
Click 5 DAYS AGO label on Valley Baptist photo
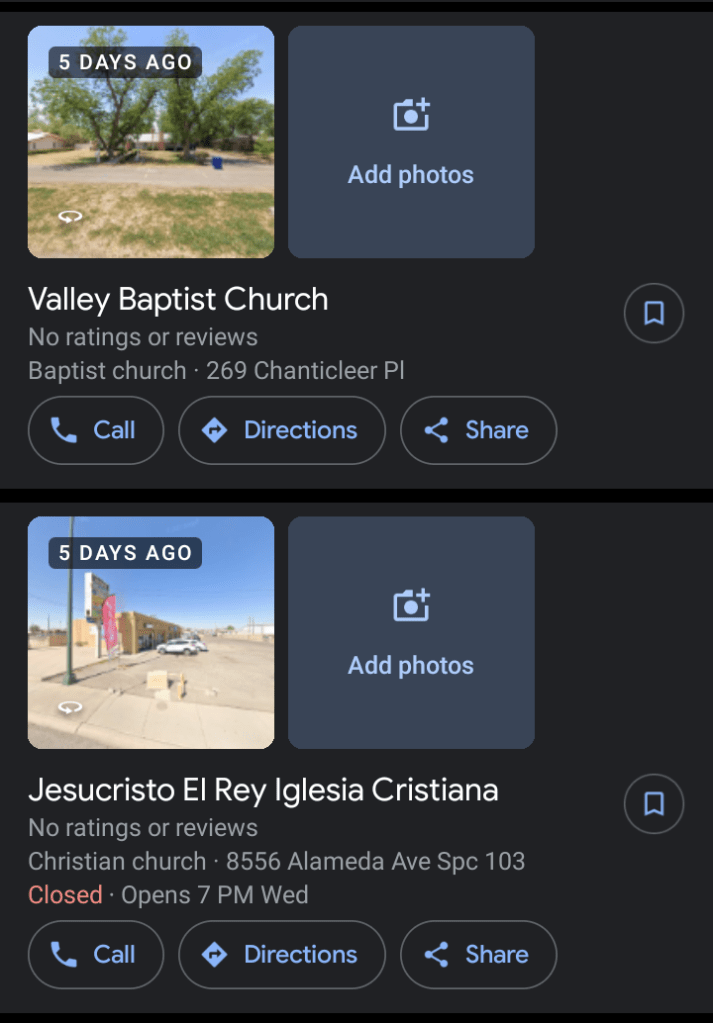pyautogui.click(x=125, y=62)
